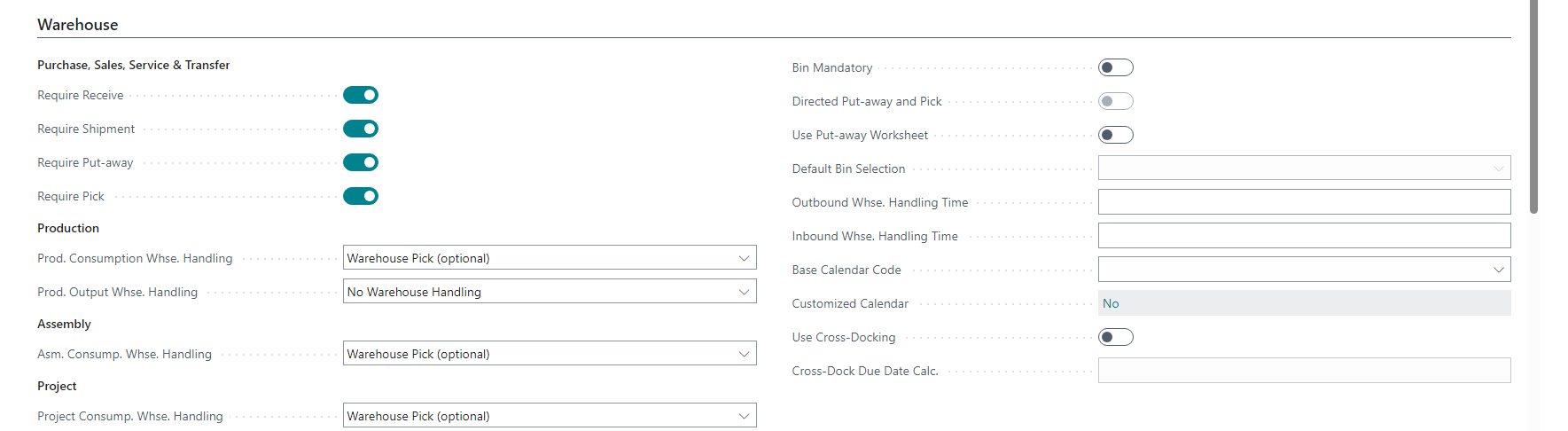Open the Default Bin Selection dropdown

(x=1305, y=168)
